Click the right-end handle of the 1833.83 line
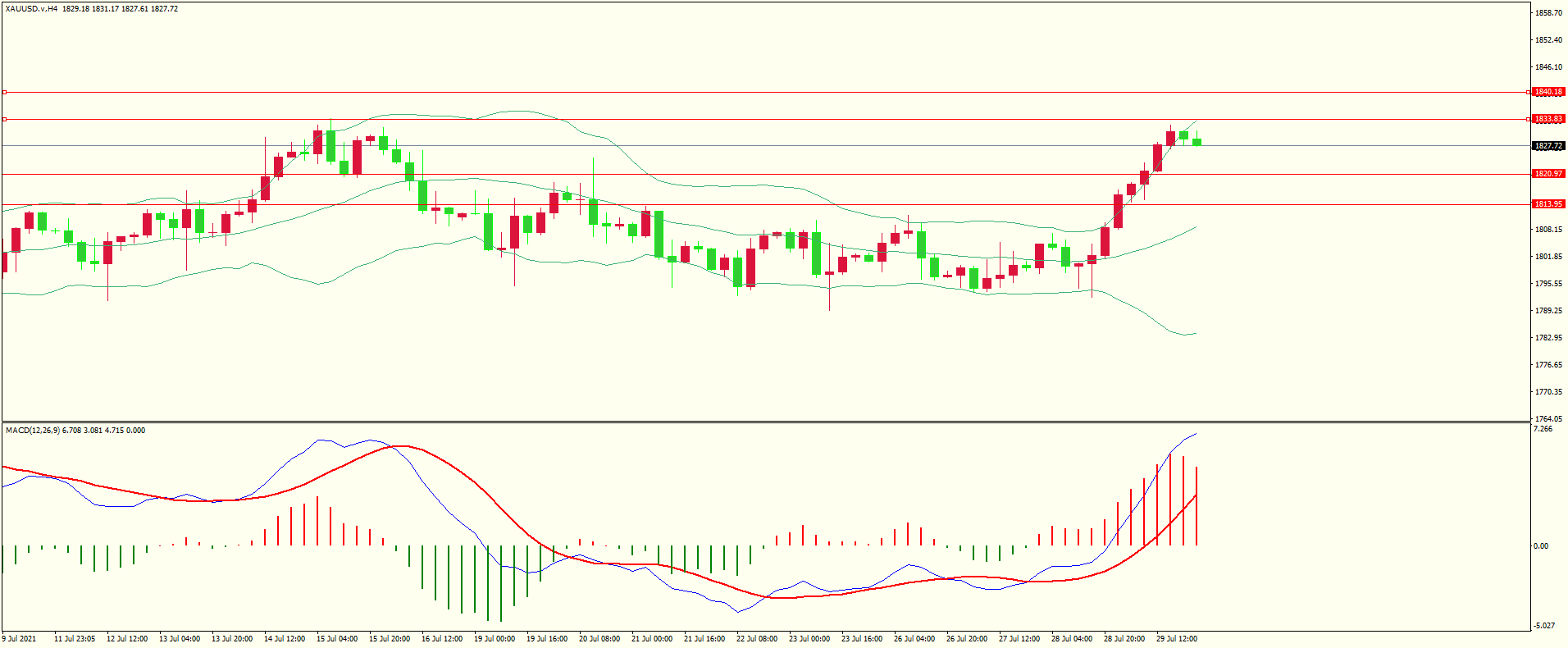Screen dimensions: 1568x648 tap(1529, 120)
